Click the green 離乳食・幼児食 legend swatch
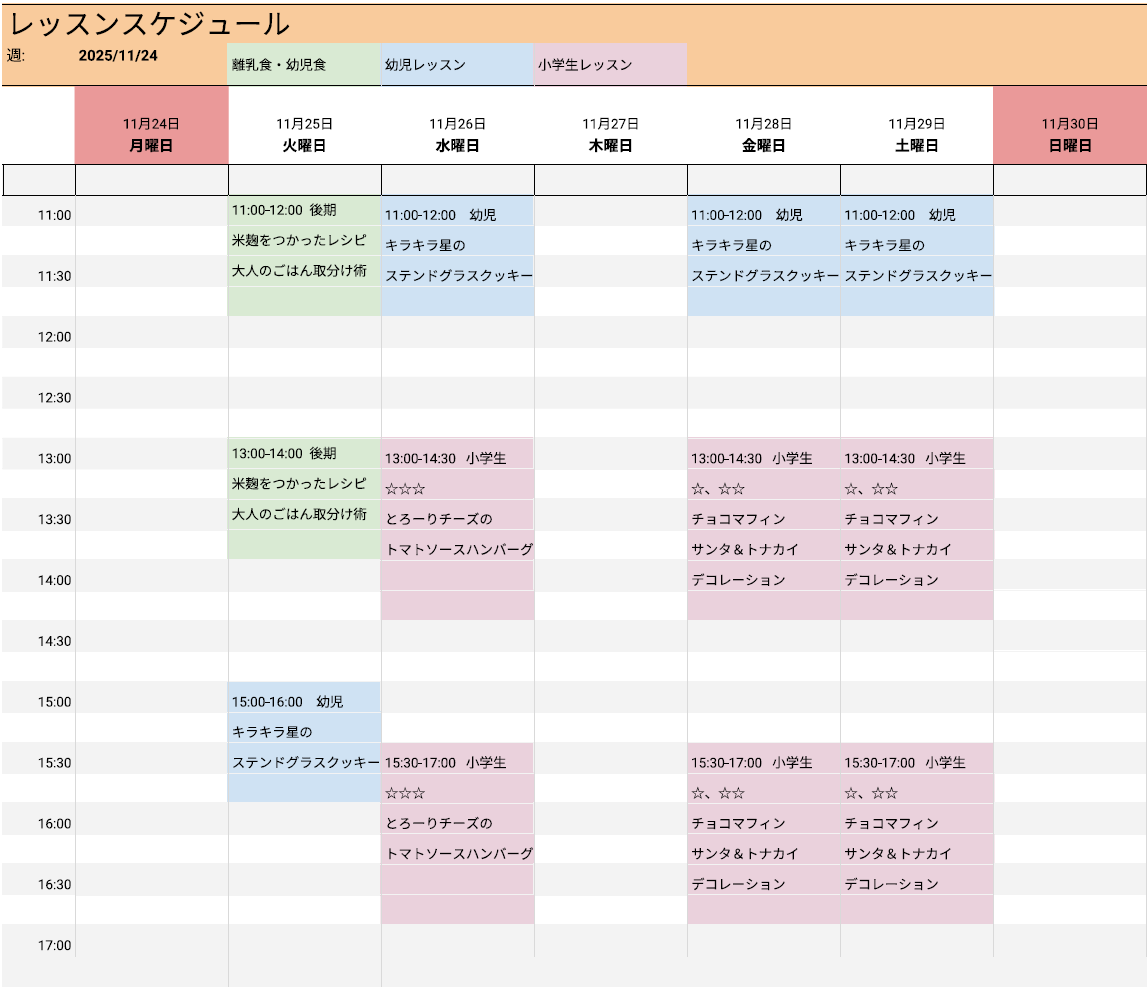 pyautogui.click(x=304, y=65)
